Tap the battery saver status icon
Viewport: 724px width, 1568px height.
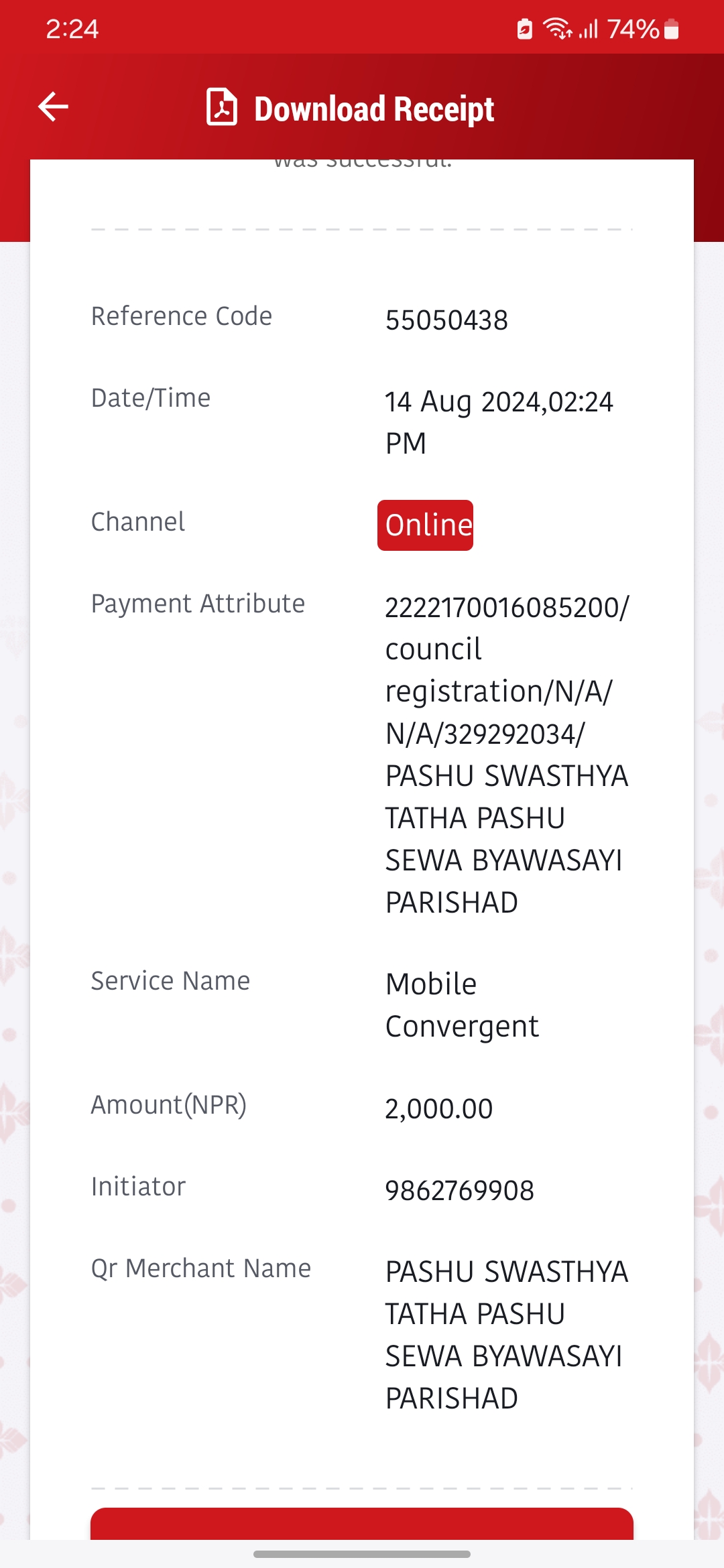[524, 29]
